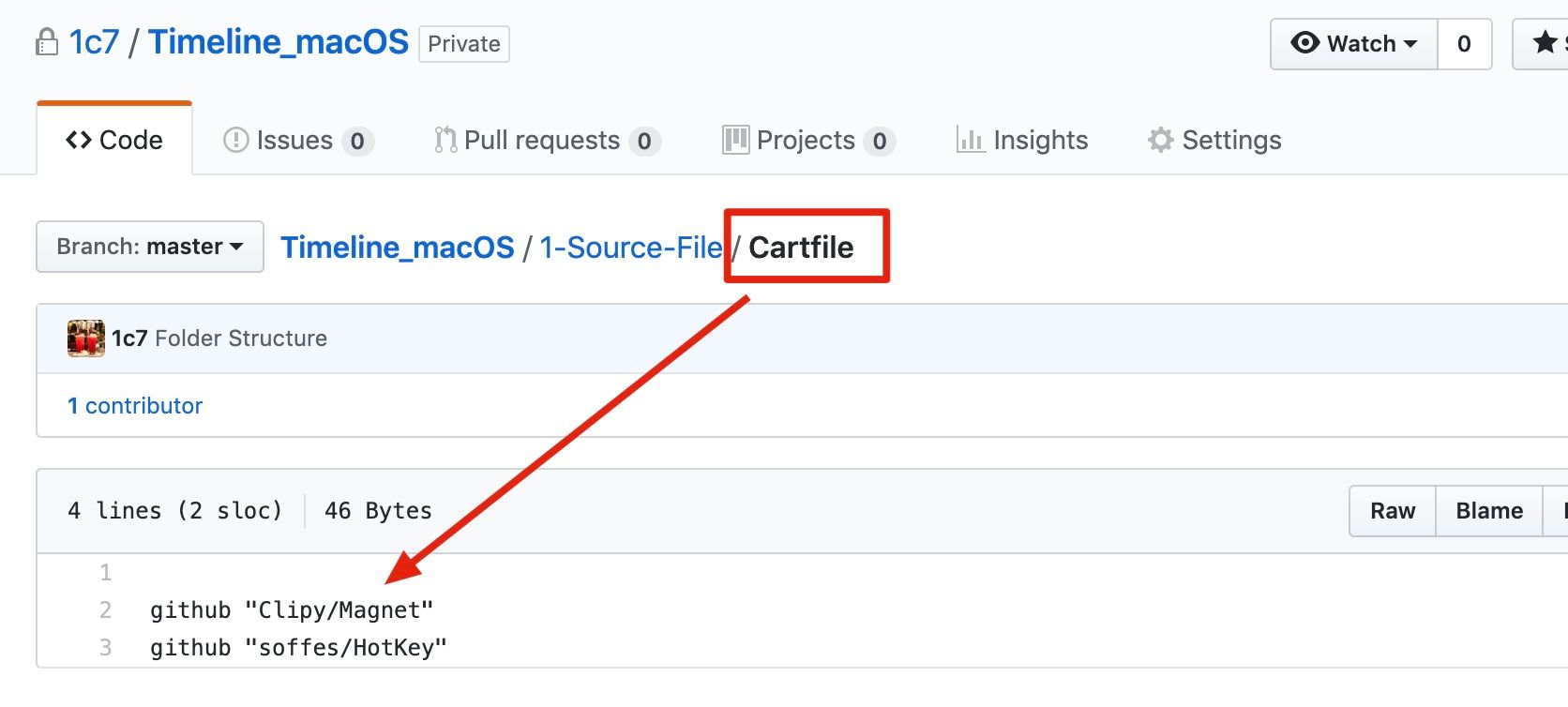Open the Timeline_macOS repository title link
The image size is (1568, 707).
click(279, 42)
